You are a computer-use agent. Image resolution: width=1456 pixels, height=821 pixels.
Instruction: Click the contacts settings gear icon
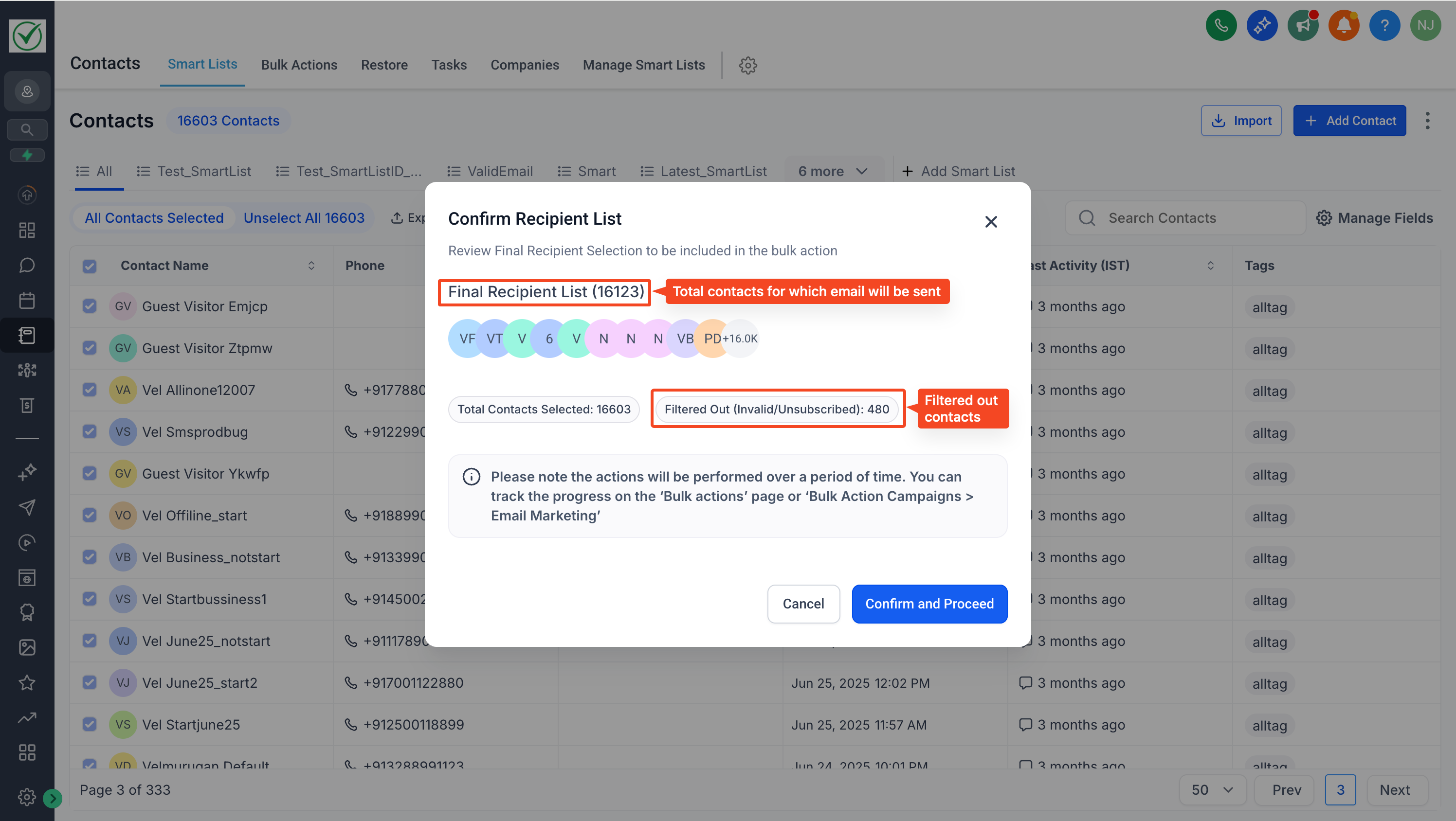coord(748,65)
